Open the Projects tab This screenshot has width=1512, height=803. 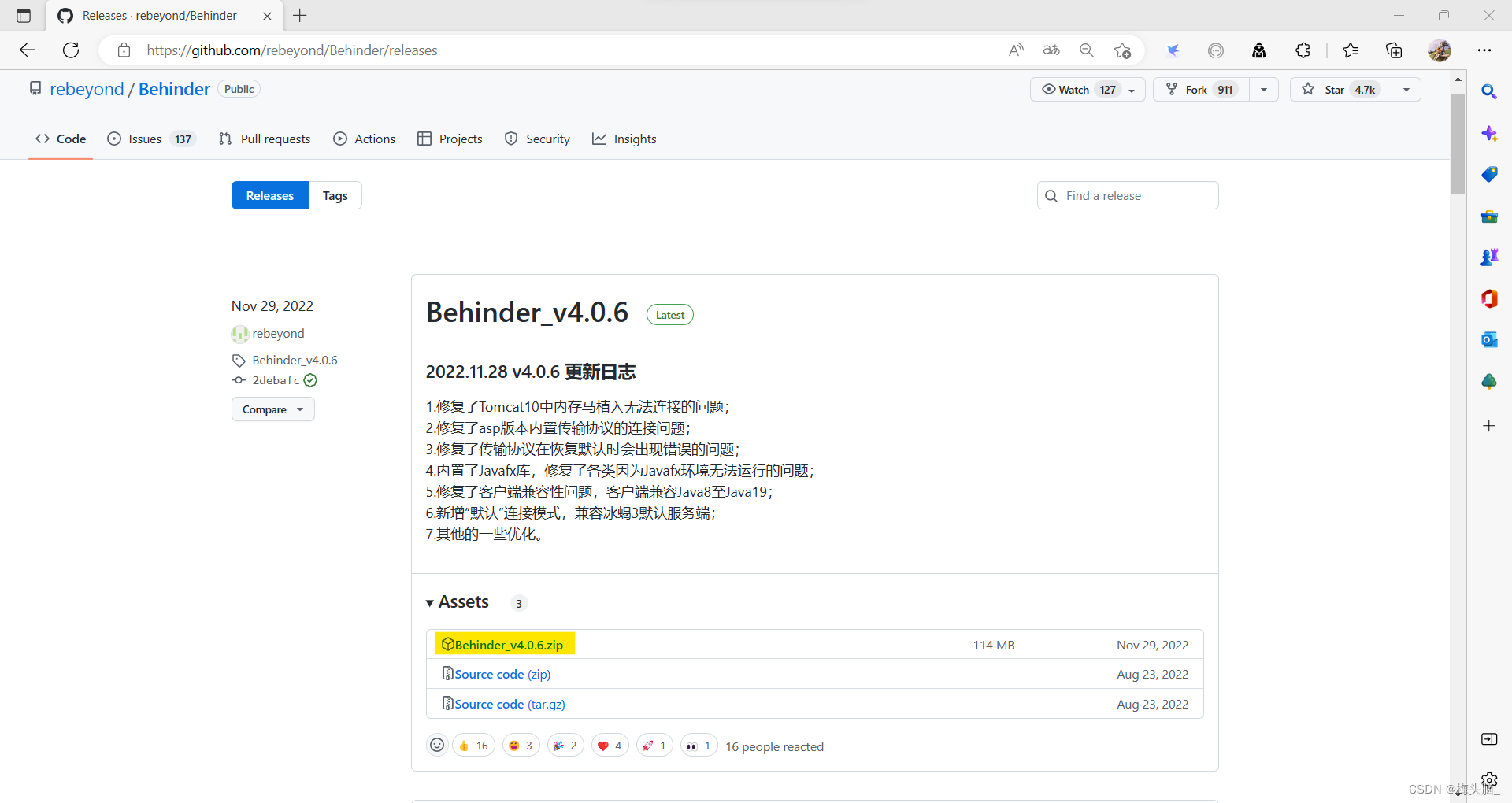(x=450, y=139)
